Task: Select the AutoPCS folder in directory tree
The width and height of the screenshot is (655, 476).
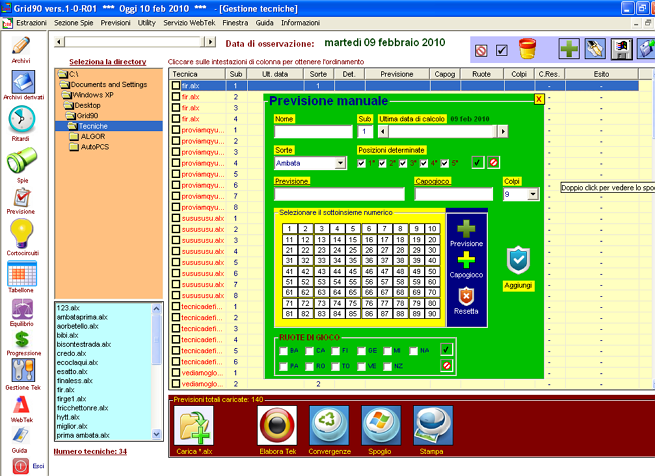Action: [x=95, y=147]
